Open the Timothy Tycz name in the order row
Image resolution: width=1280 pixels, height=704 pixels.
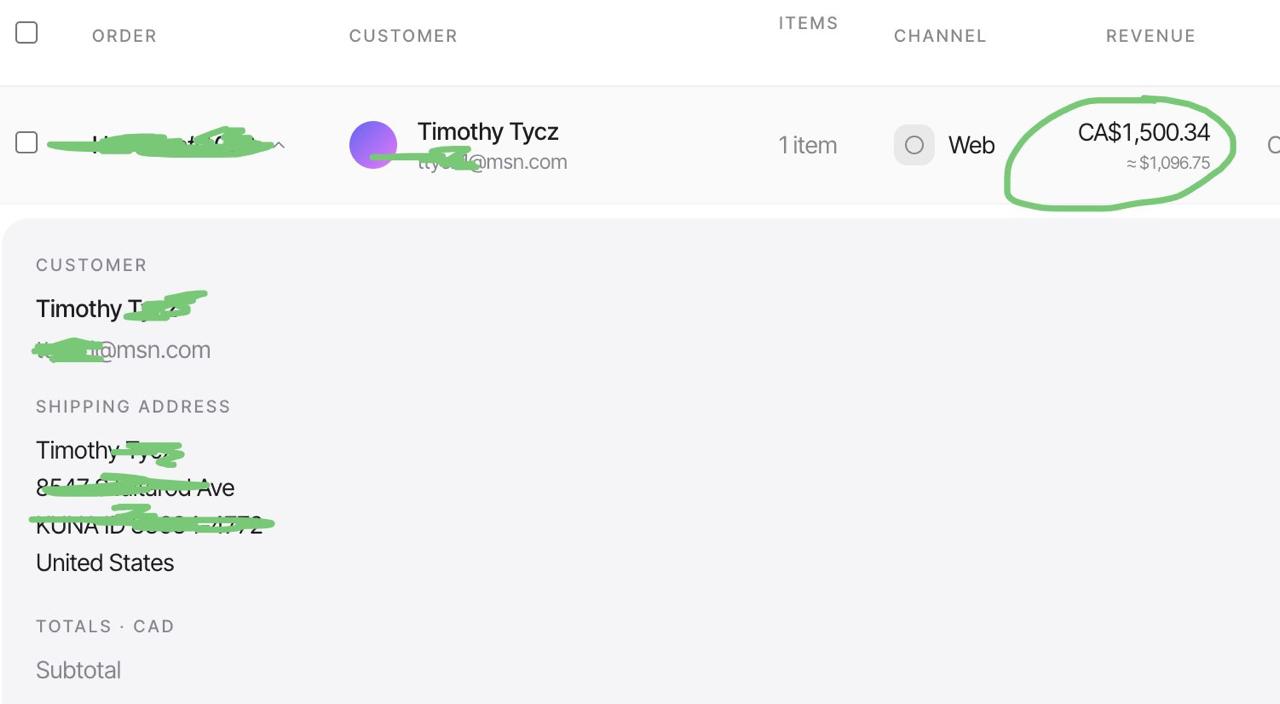(488, 132)
